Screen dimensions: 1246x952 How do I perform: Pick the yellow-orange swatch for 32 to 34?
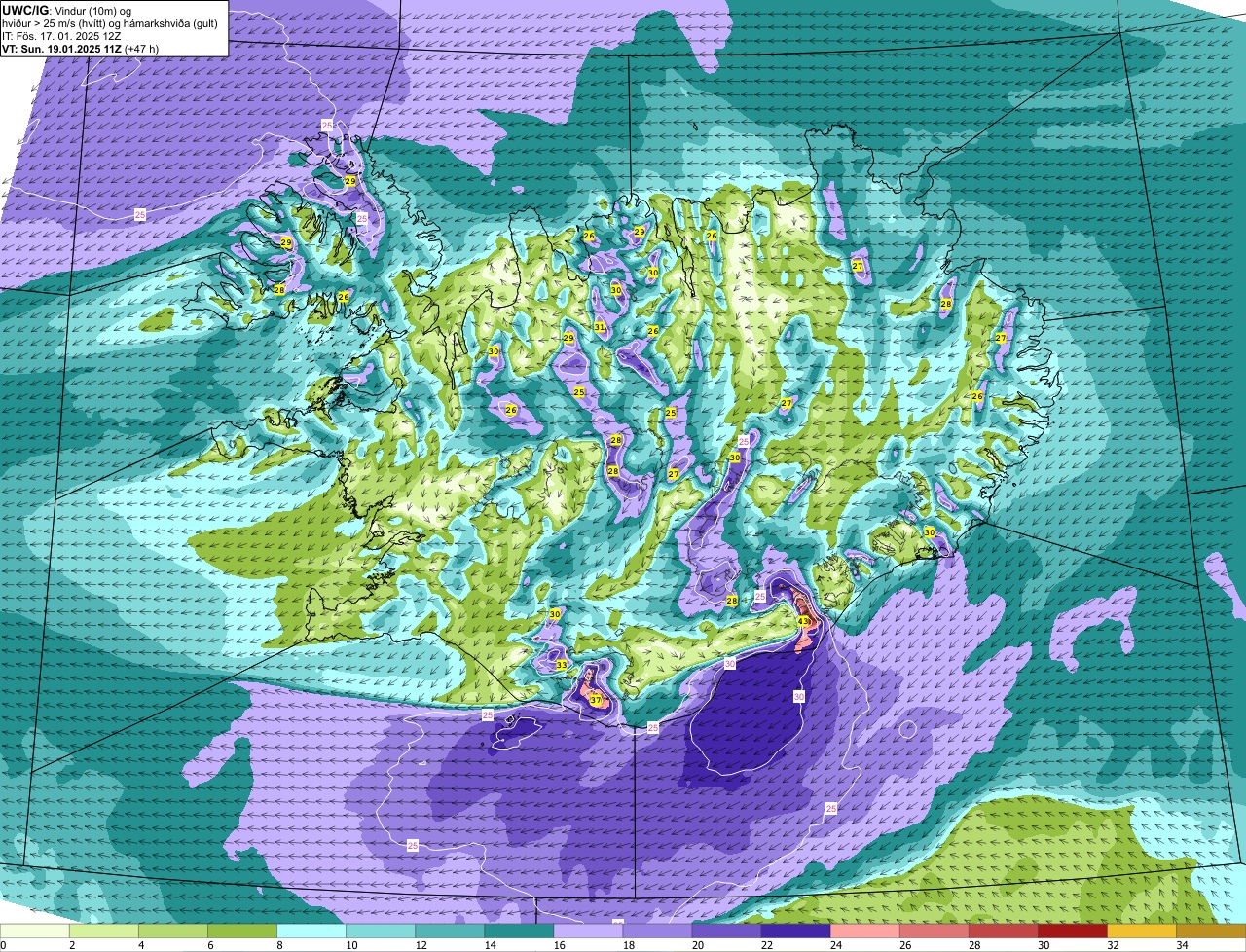coord(1141,931)
